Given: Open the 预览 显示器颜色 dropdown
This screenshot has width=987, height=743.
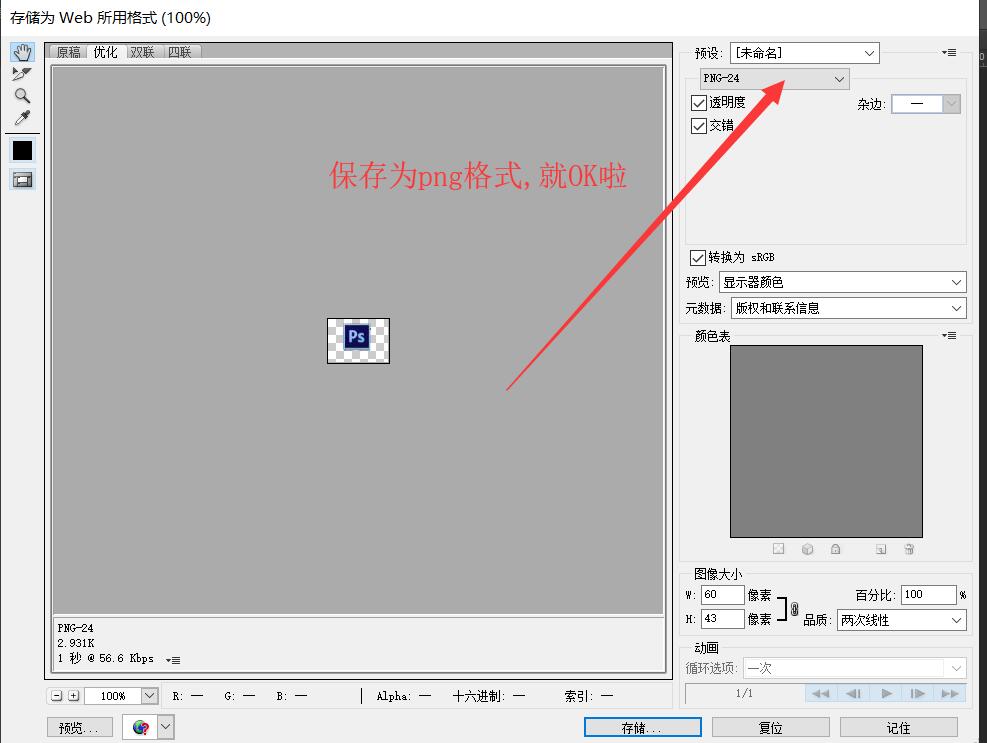Looking at the screenshot, I should click(843, 283).
